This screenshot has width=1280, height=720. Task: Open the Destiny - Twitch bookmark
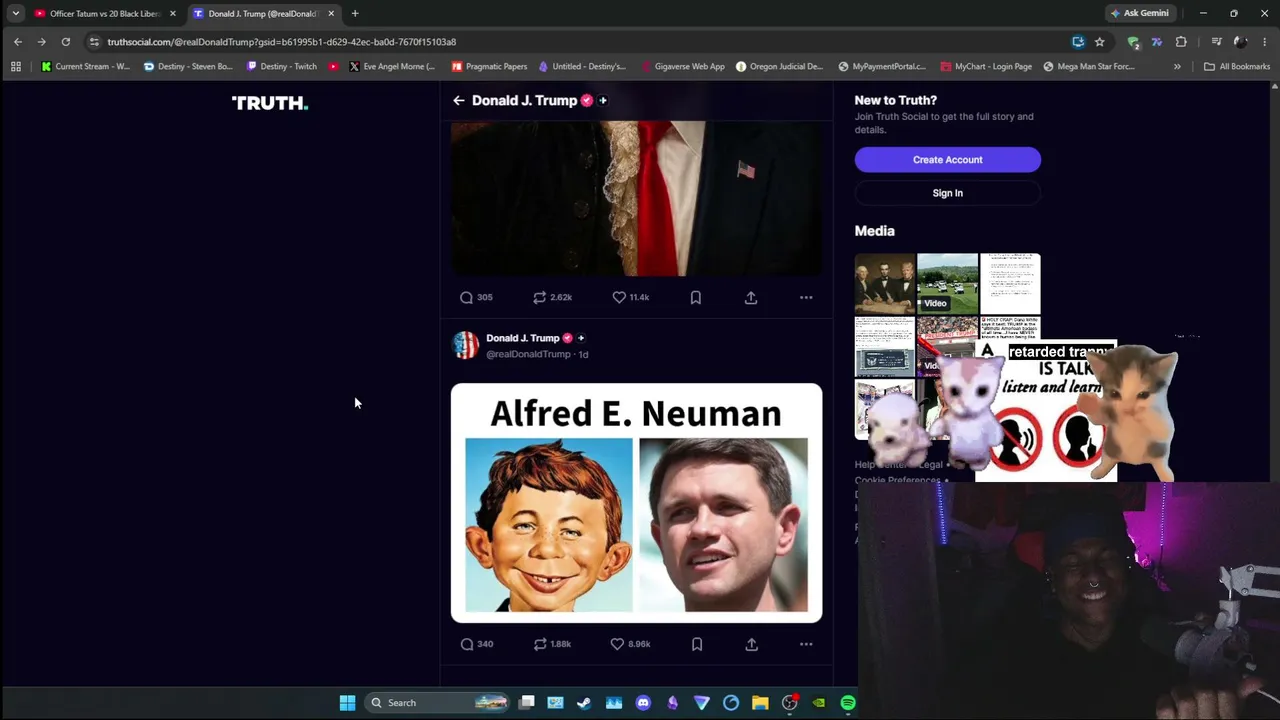[x=282, y=67]
